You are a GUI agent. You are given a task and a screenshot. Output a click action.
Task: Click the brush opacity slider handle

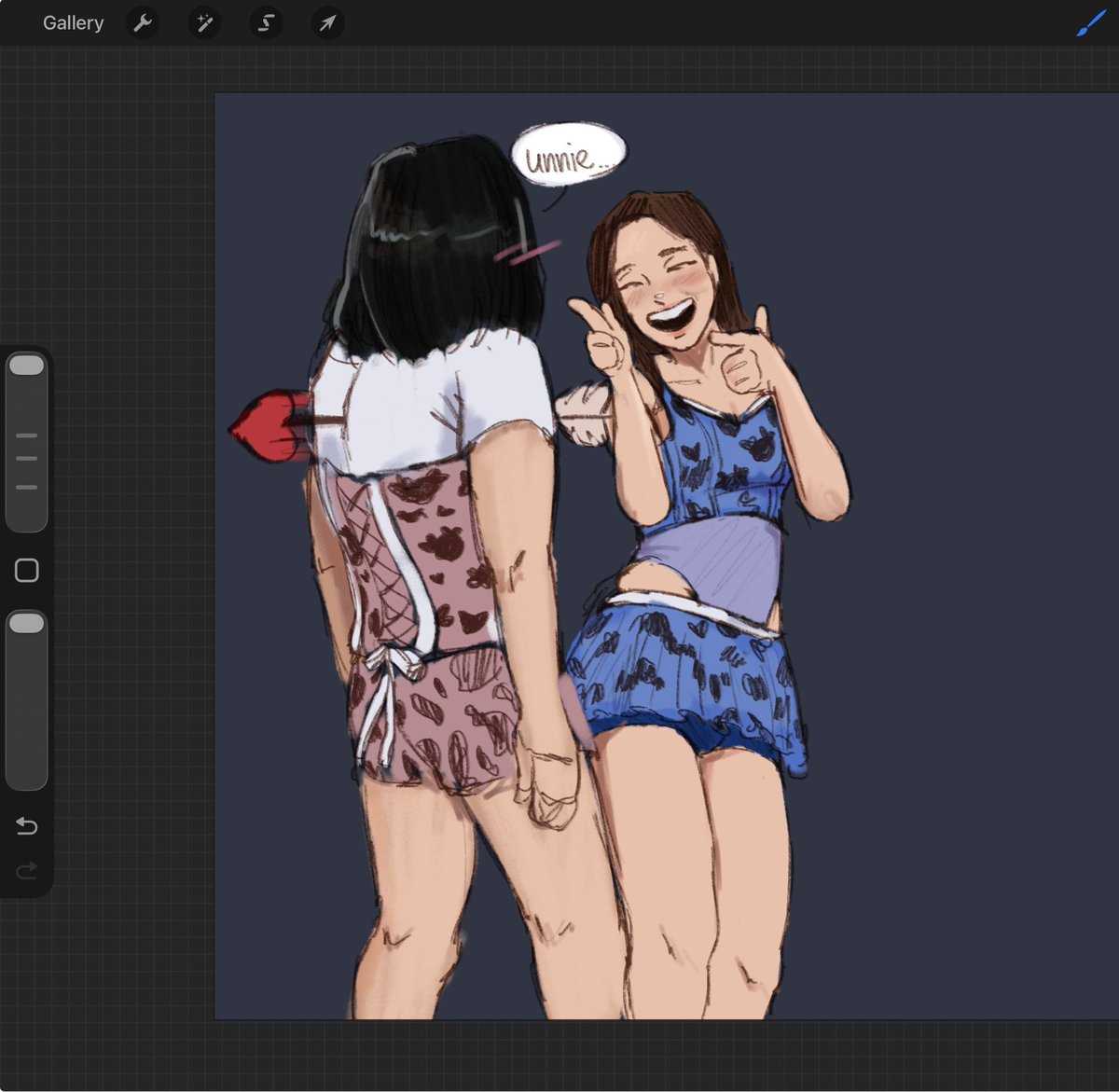[26, 623]
